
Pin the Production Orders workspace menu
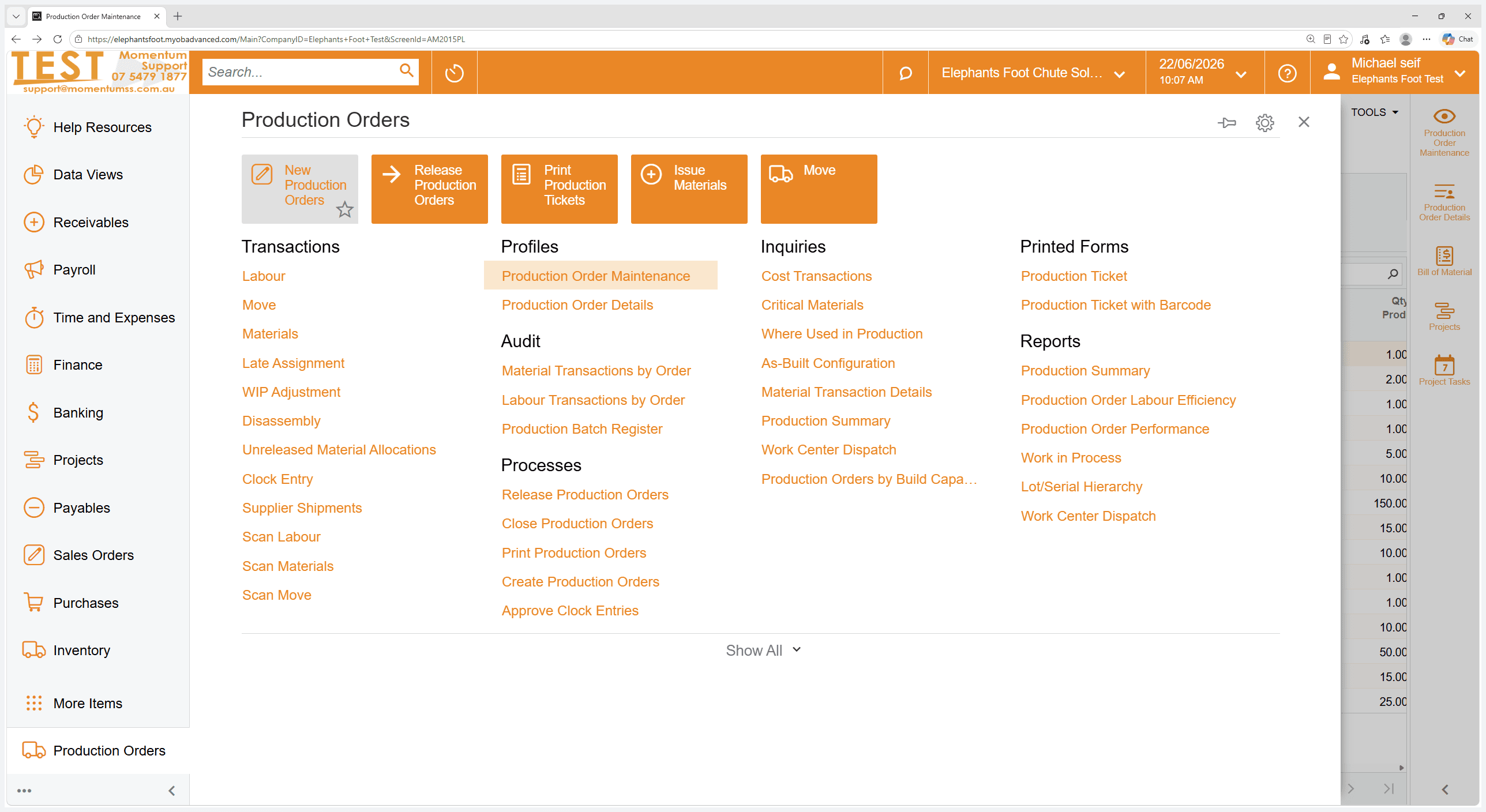[1227, 122]
